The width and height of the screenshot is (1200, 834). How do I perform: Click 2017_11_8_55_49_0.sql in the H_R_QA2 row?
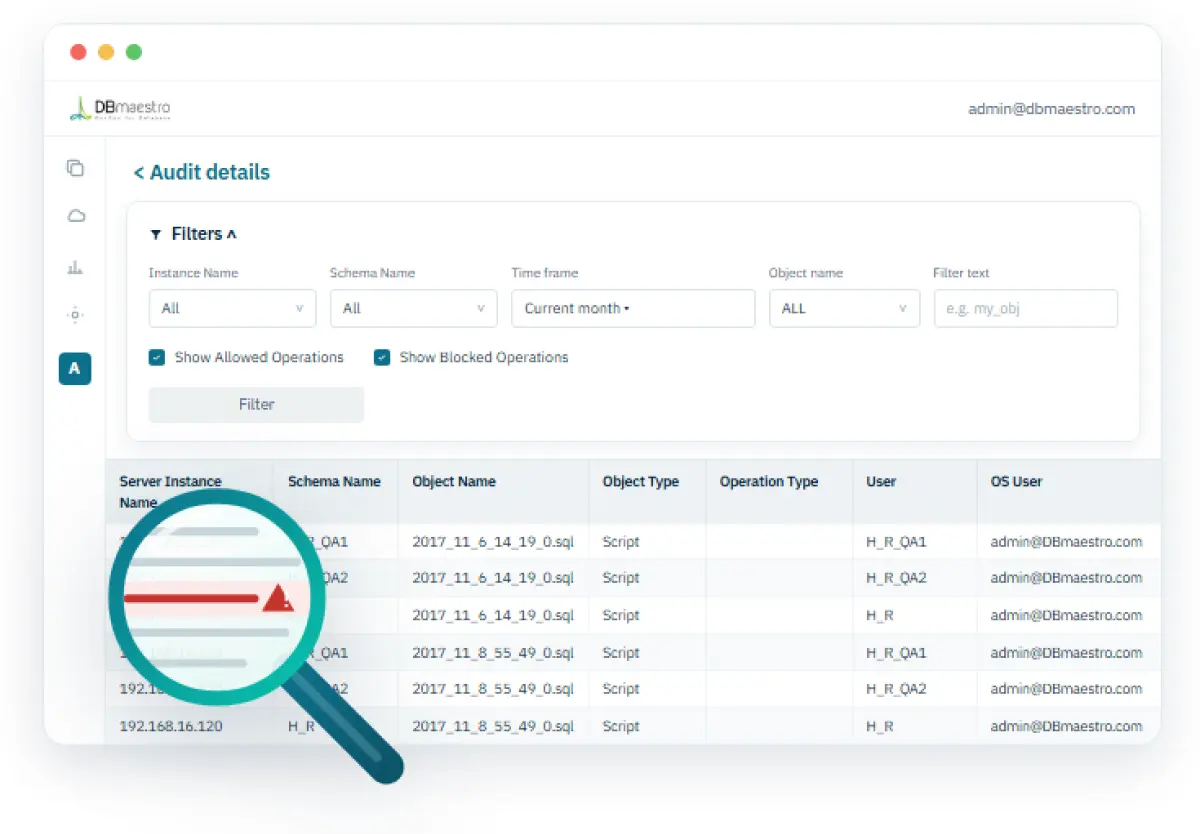coord(493,688)
